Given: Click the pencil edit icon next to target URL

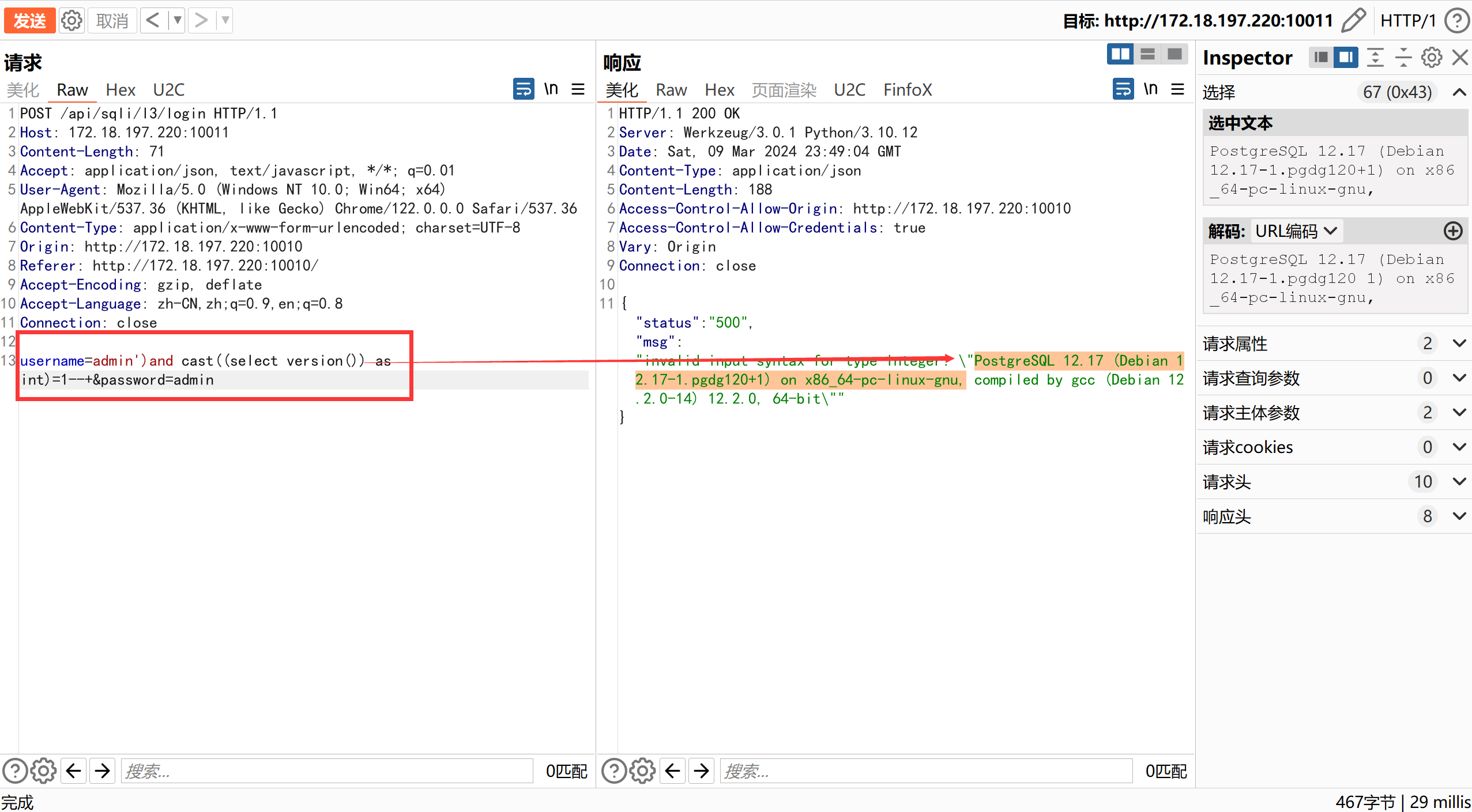Looking at the screenshot, I should [1353, 20].
